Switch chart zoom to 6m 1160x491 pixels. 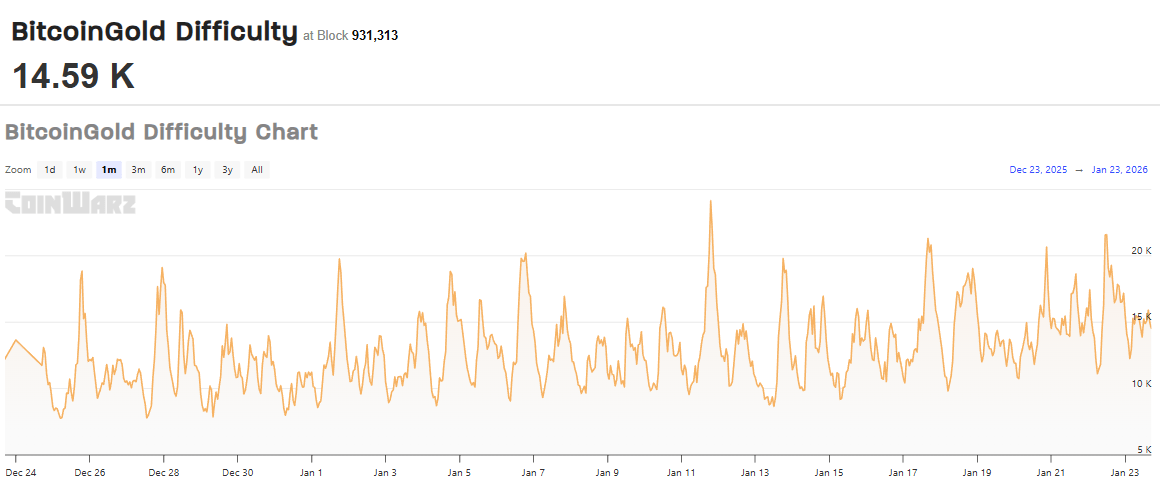pyautogui.click(x=168, y=170)
